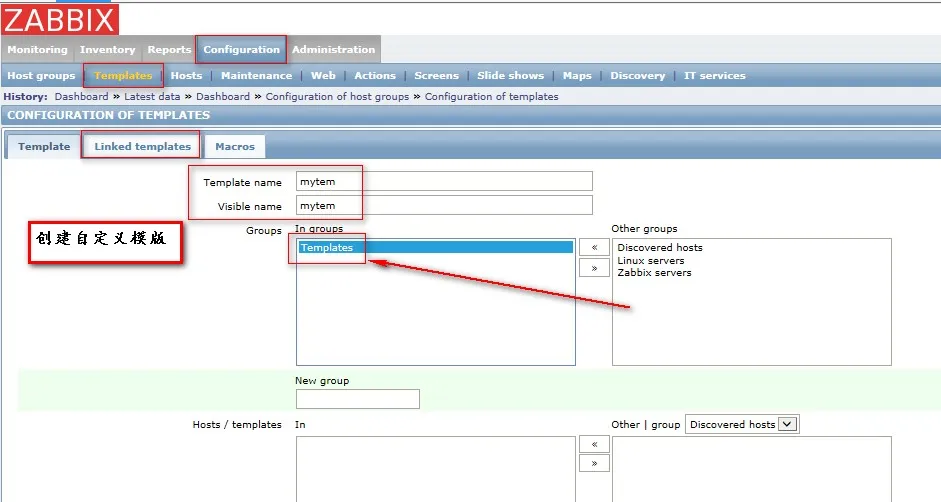The height and width of the screenshot is (502, 941).
Task: Open the Actions submenu
Action: 374,76
